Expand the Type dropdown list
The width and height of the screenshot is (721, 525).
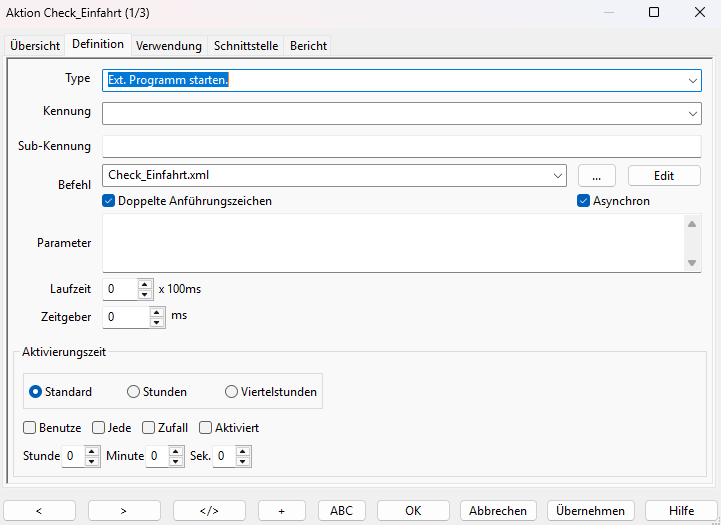coord(693,80)
